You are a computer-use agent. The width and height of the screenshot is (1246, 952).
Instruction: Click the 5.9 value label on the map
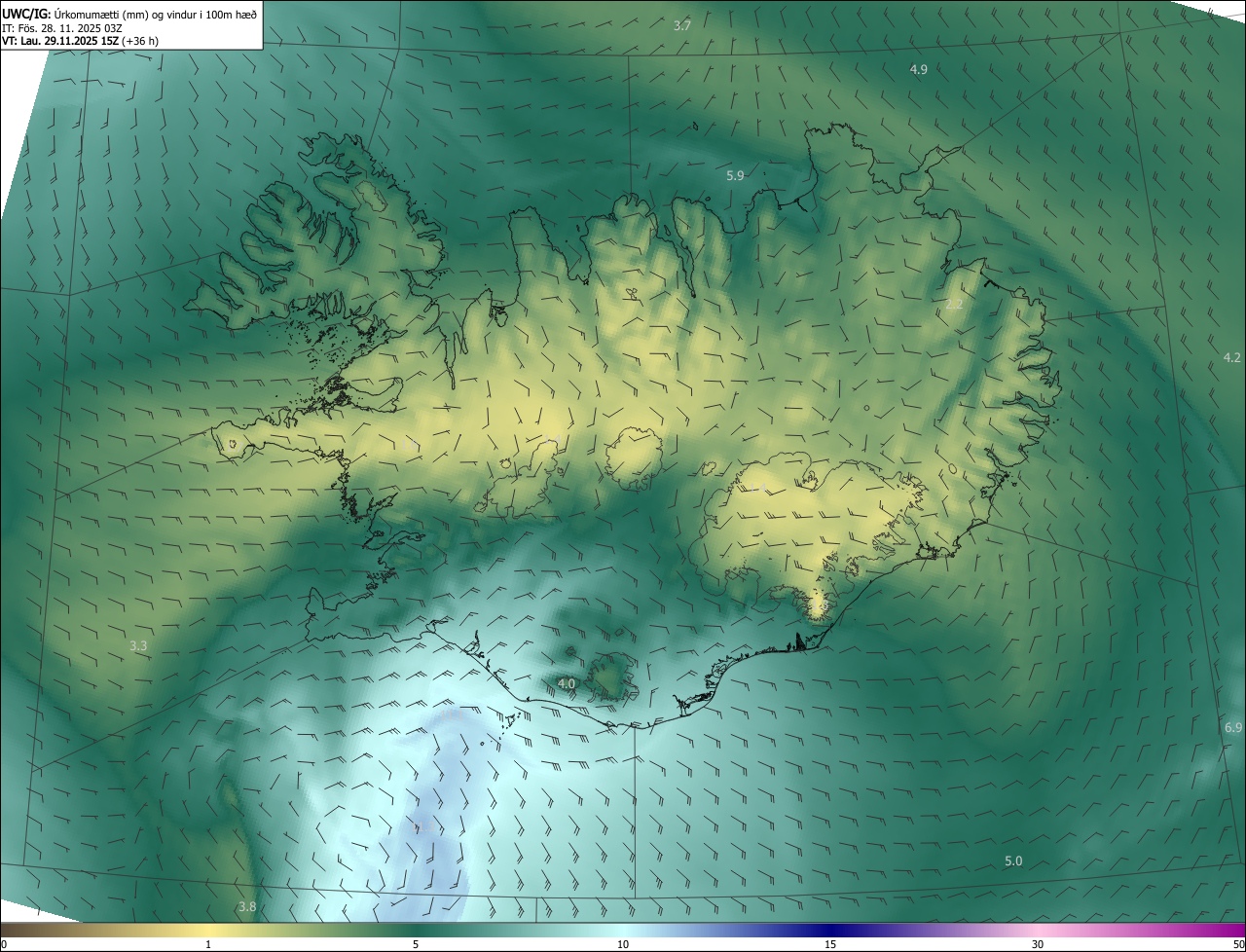coord(735,175)
